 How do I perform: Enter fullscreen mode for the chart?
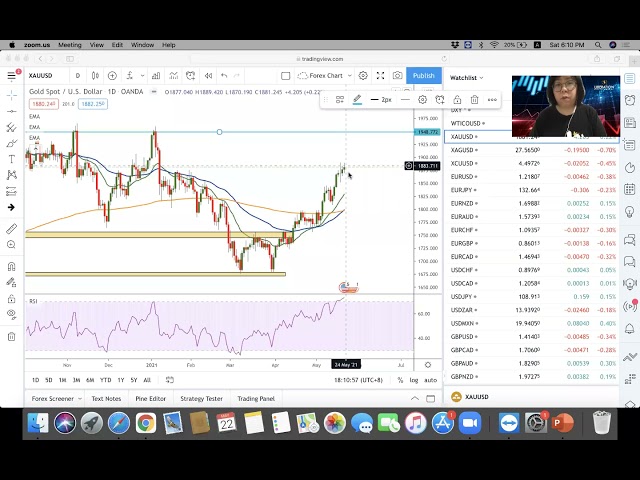(x=380, y=76)
